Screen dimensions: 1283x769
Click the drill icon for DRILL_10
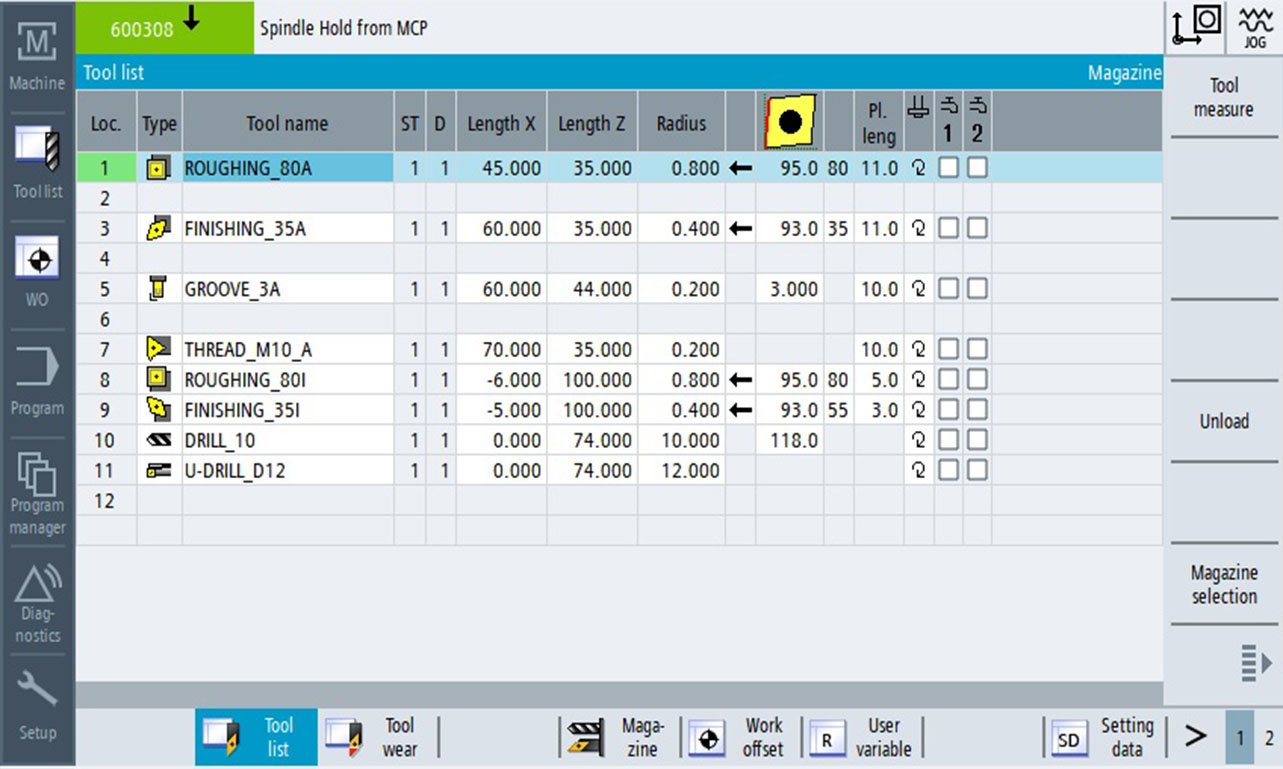coord(157,440)
